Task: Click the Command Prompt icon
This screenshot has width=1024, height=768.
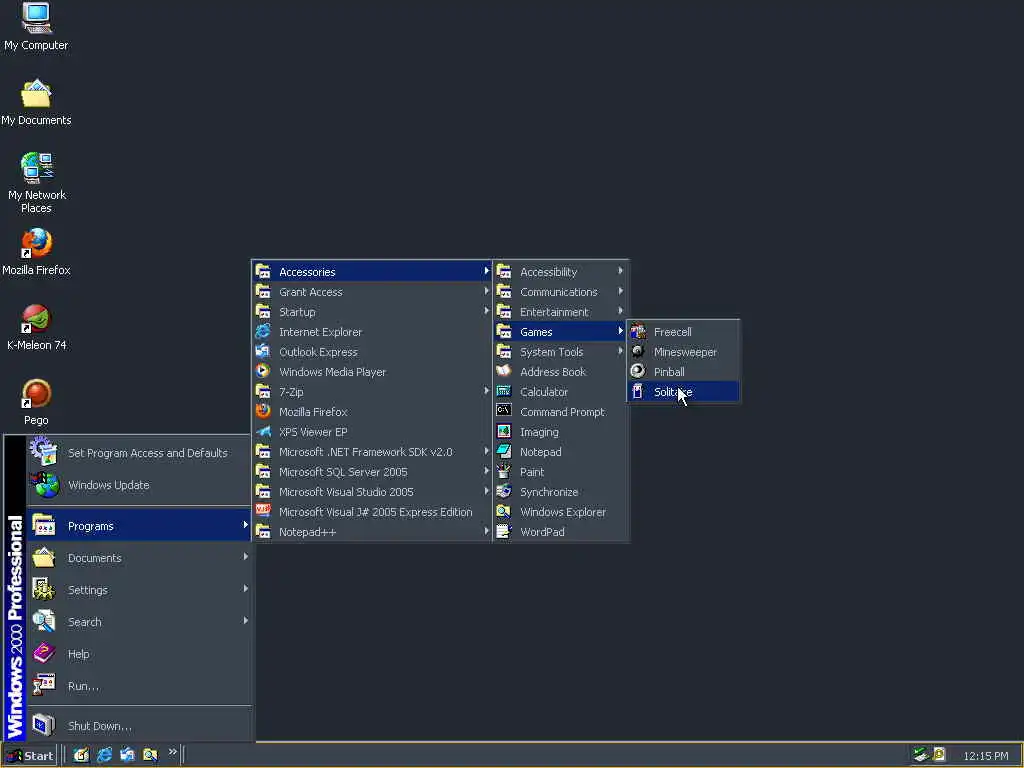Action: [504, 411]
